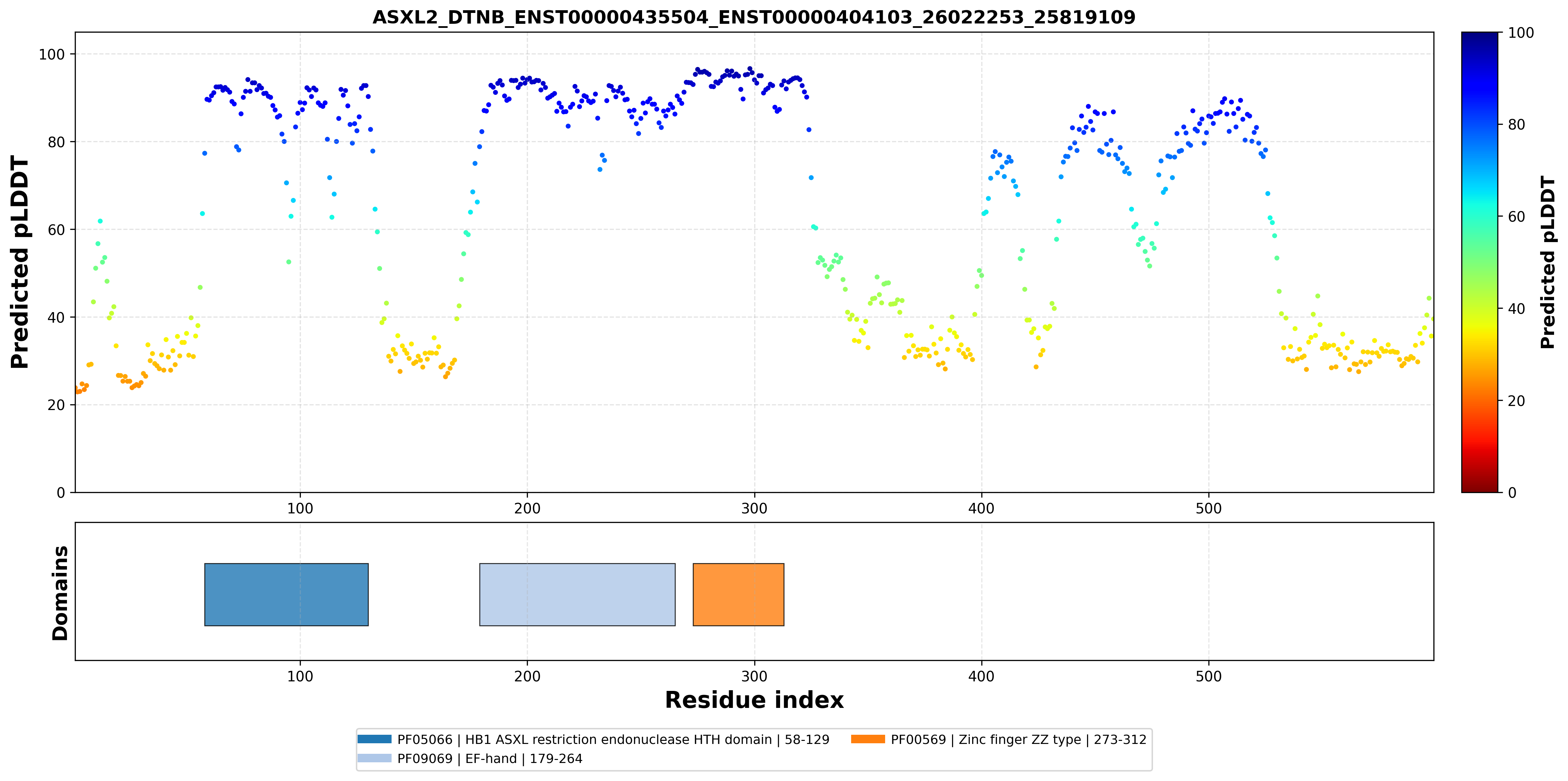
Task: Click the Domains panel axis label
Action: pyautogui.click(x=60, y=593)
